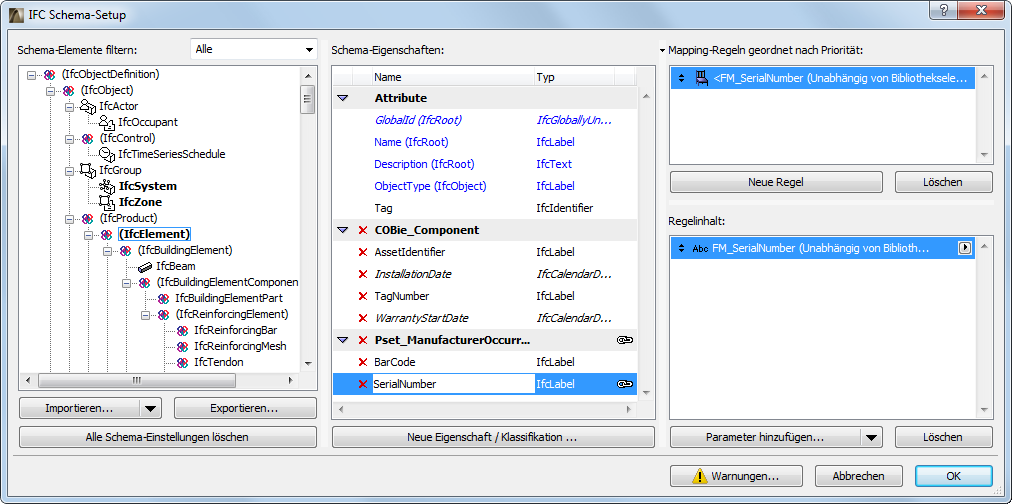
Task: Collapse the (IfcProduct) tree node
Action: coord(69,219)
